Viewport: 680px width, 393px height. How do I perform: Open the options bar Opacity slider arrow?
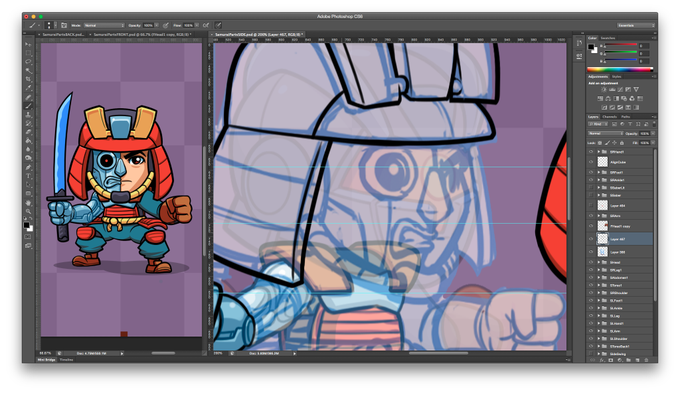pos(157,26)
